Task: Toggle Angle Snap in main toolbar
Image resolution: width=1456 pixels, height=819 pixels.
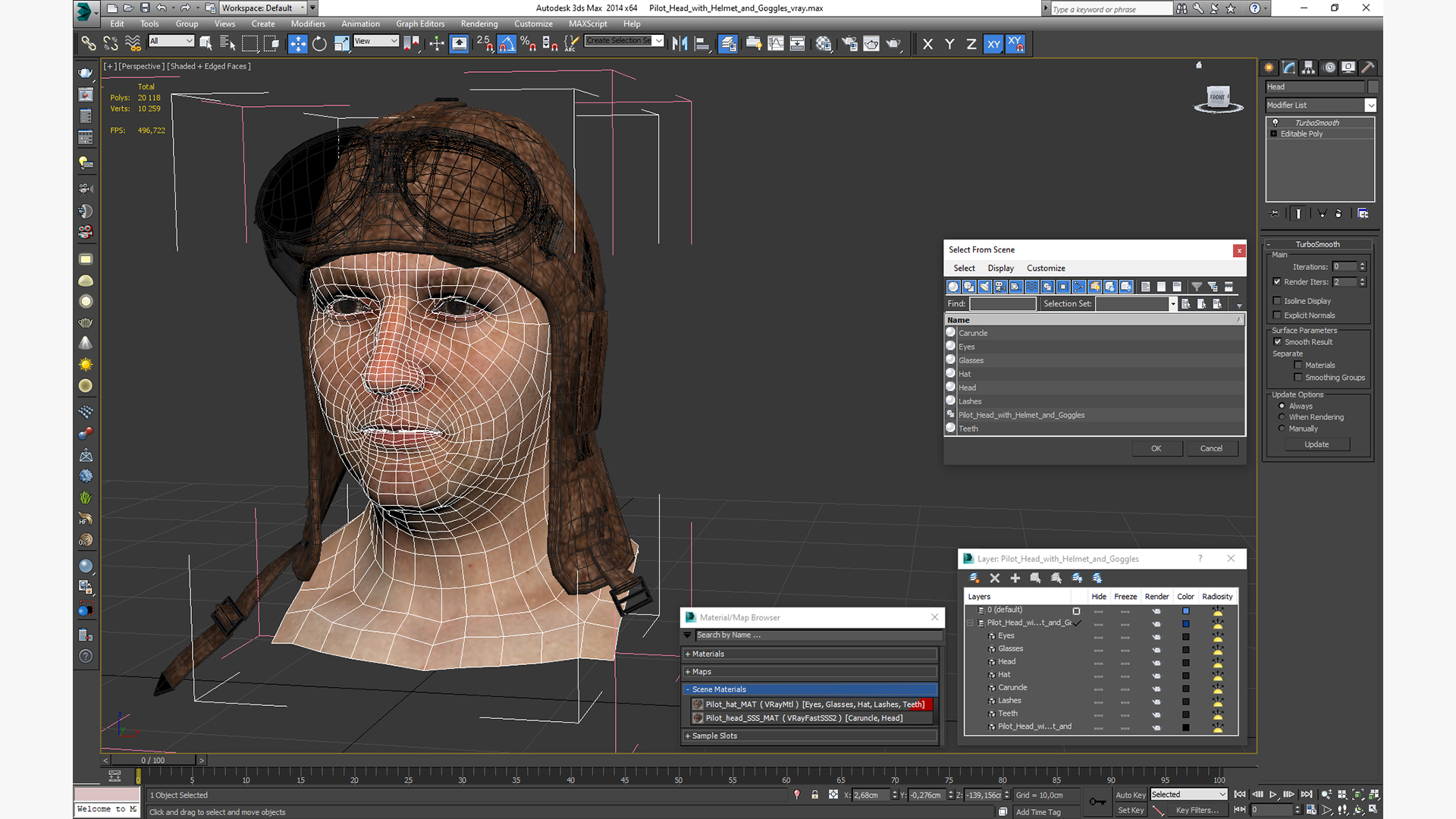Action: (x=507, y=44)
